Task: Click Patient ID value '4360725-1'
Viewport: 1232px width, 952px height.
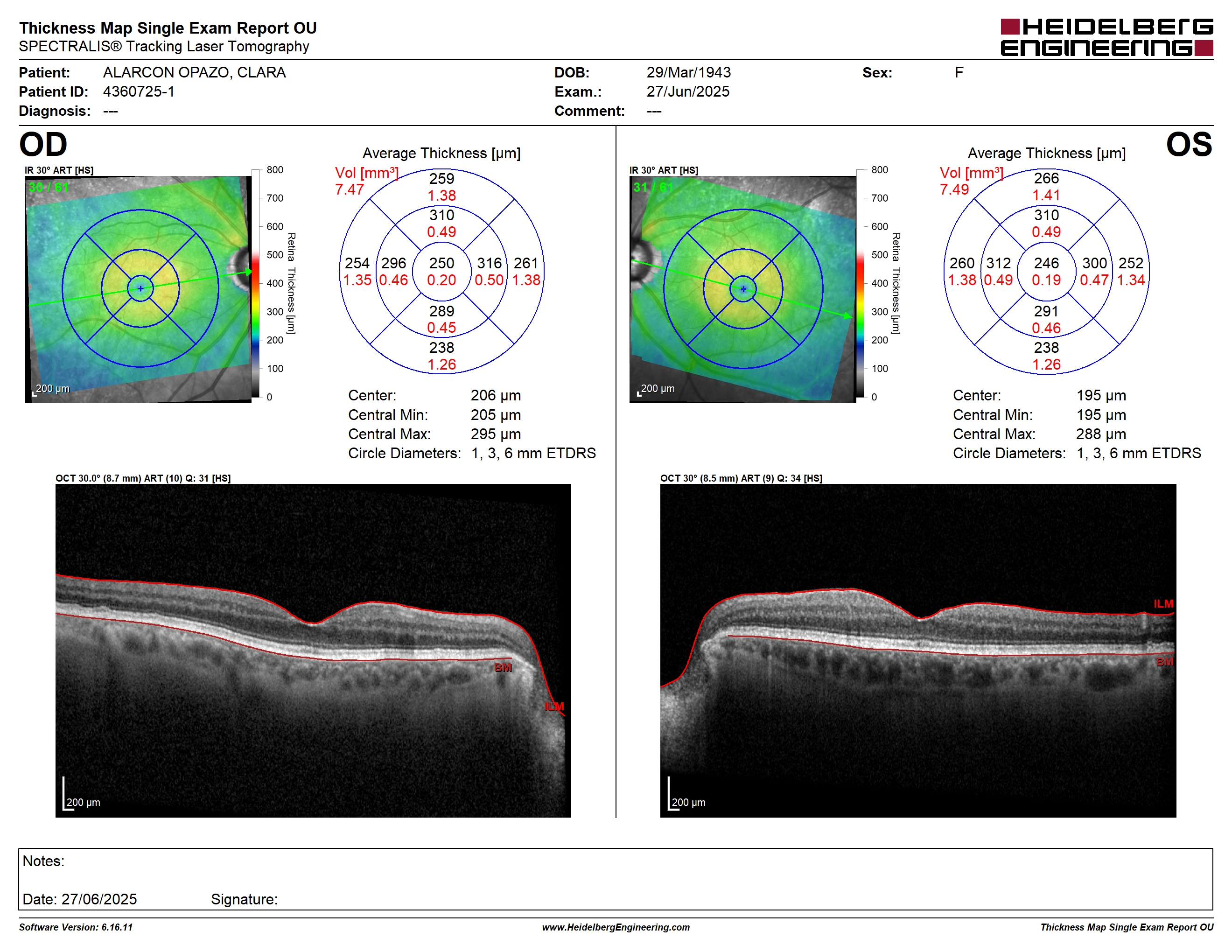Action: 139,91
